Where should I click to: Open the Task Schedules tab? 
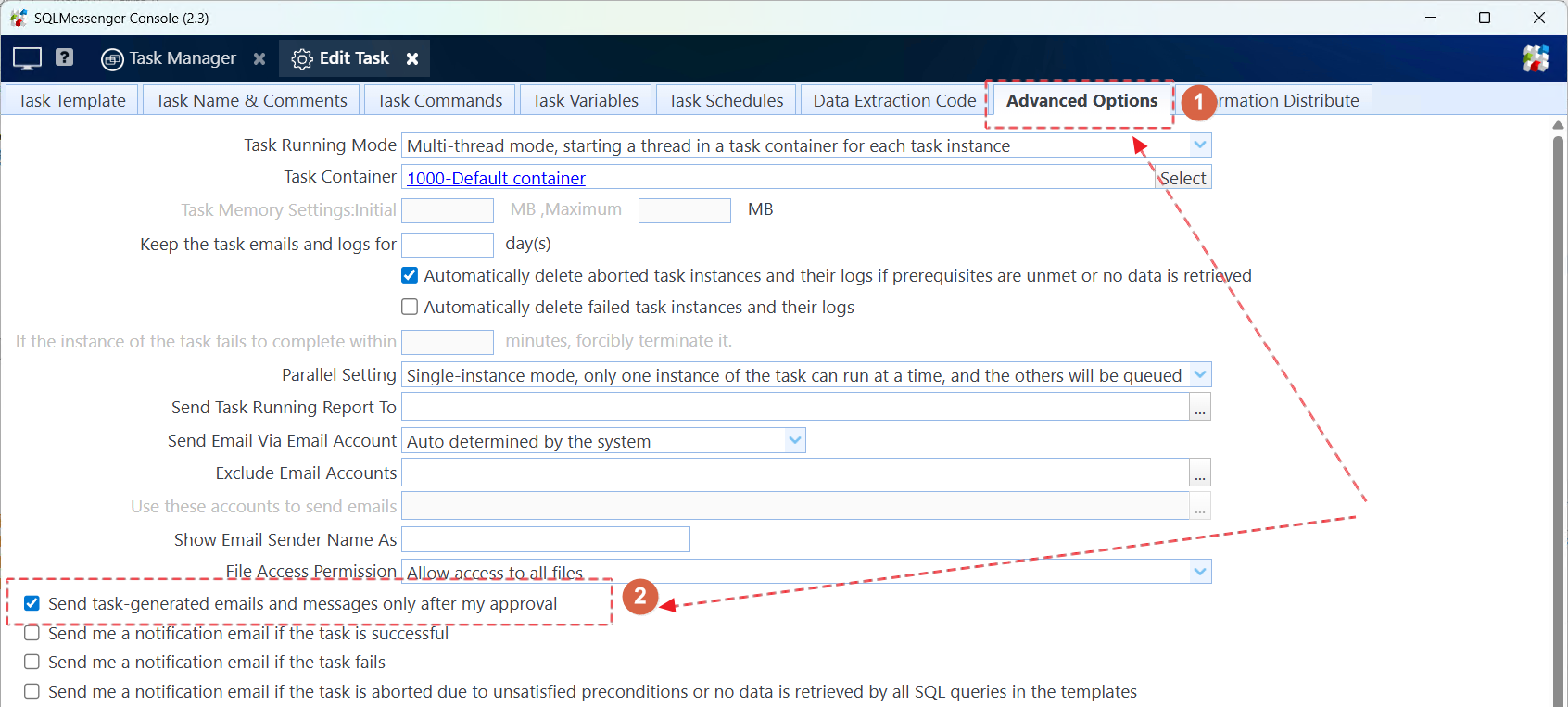point(726,100)
